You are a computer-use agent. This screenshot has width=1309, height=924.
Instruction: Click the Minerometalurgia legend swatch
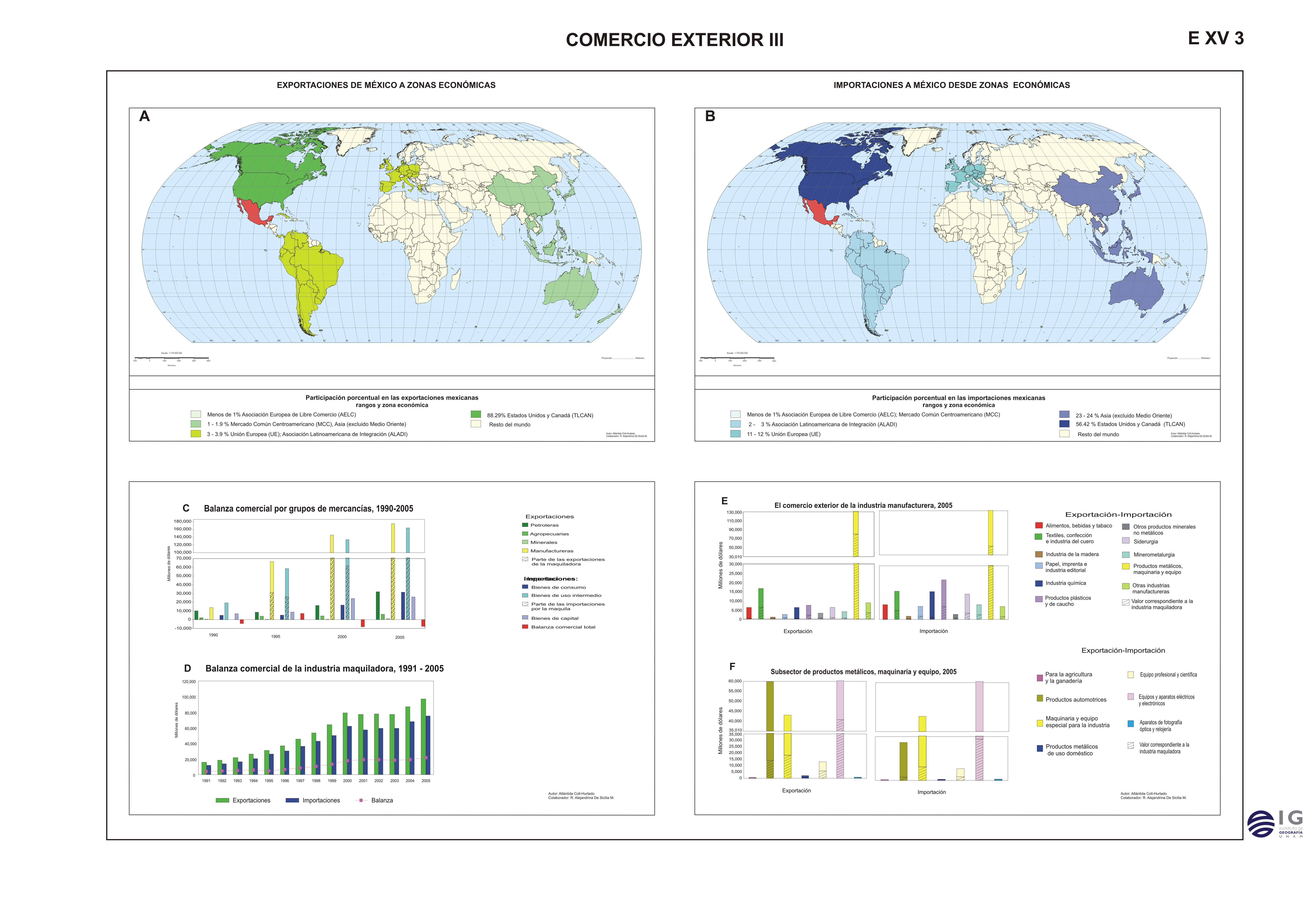click(1125, 554)
